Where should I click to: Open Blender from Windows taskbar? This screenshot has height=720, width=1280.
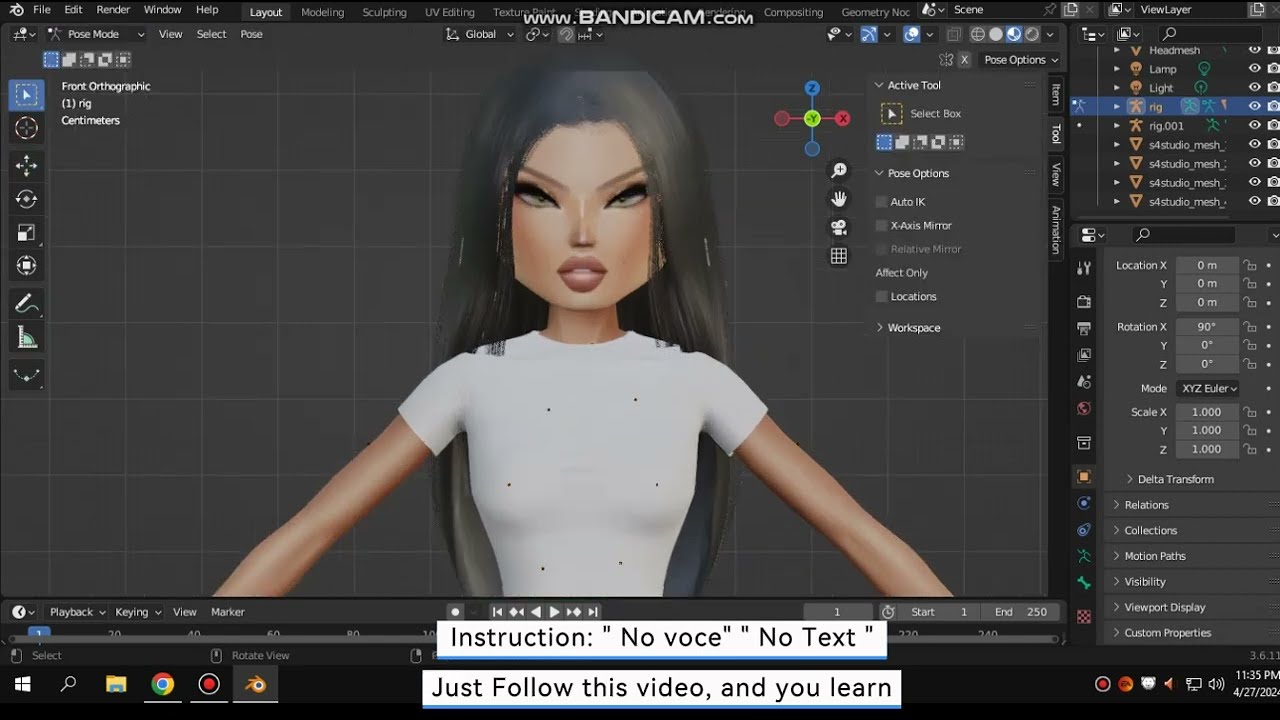coord(256,684)
